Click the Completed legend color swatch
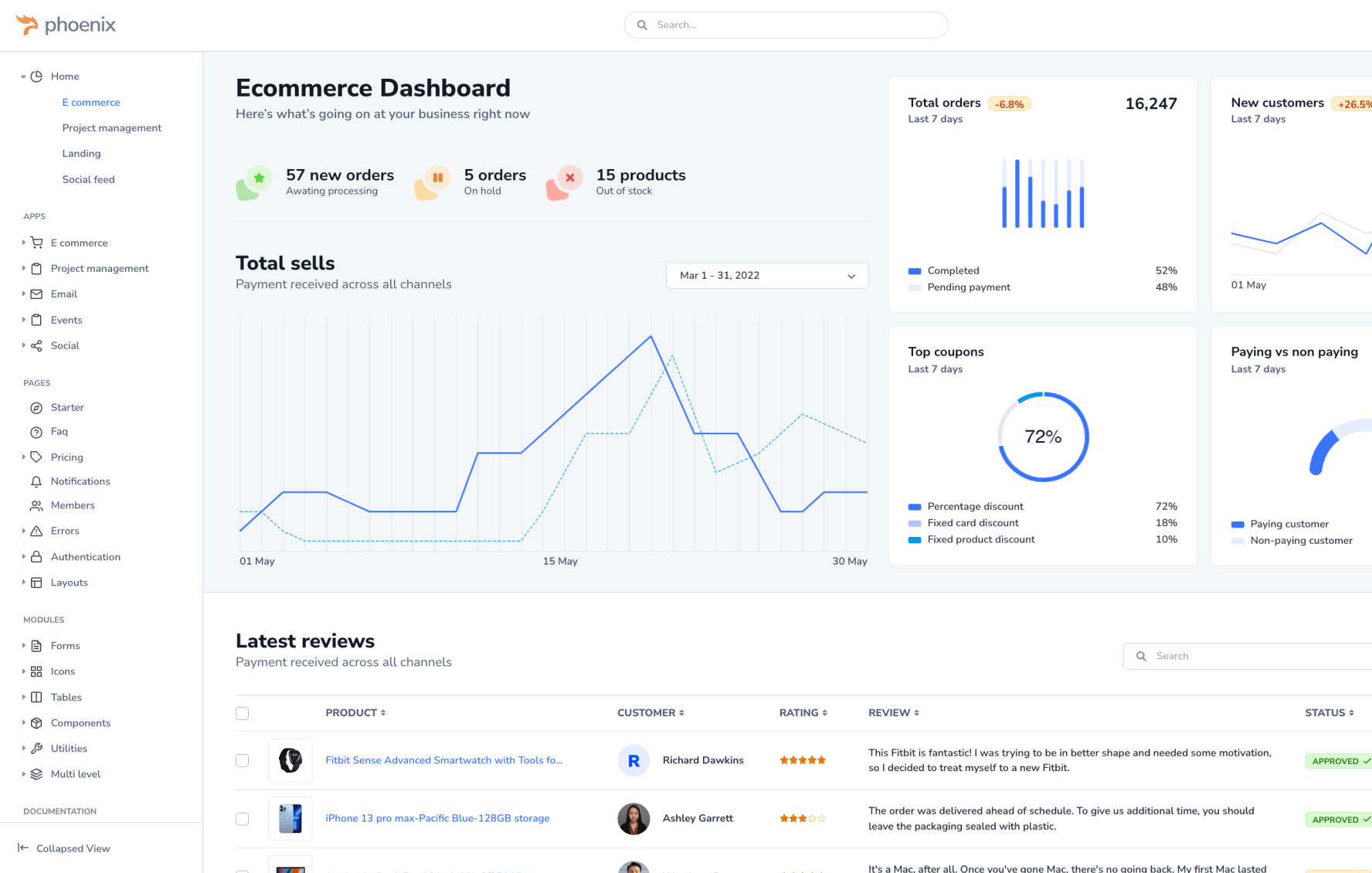Screen dimensions: 1372x873 coord(915,271)
